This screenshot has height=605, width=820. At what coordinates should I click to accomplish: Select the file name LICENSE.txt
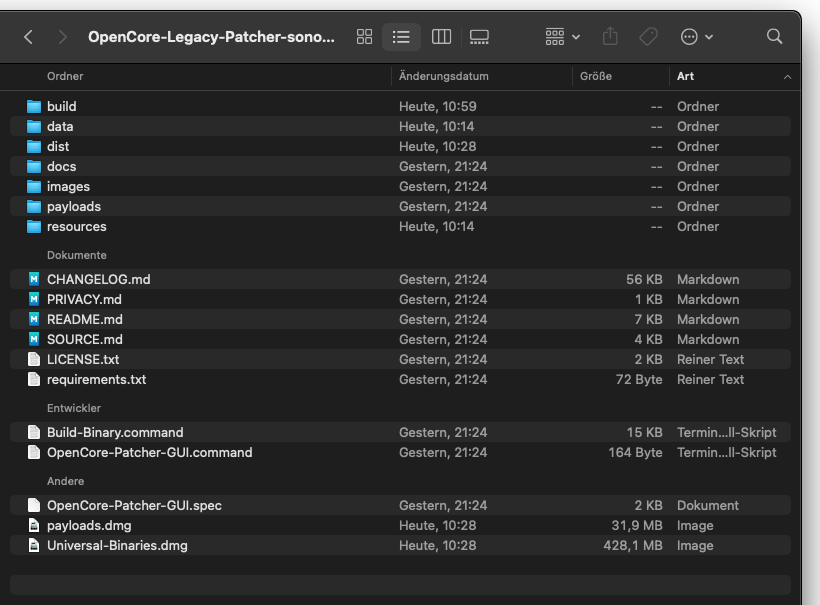pyautogui.click(x=83, y=359)
